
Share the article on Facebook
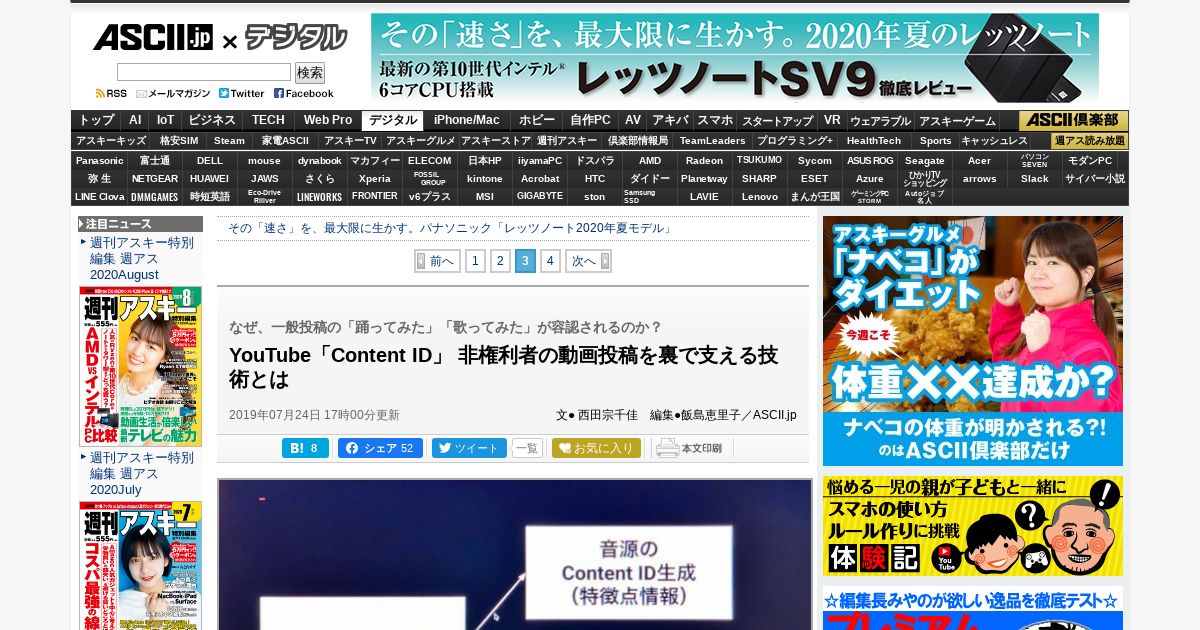click(x=380, y=448)
